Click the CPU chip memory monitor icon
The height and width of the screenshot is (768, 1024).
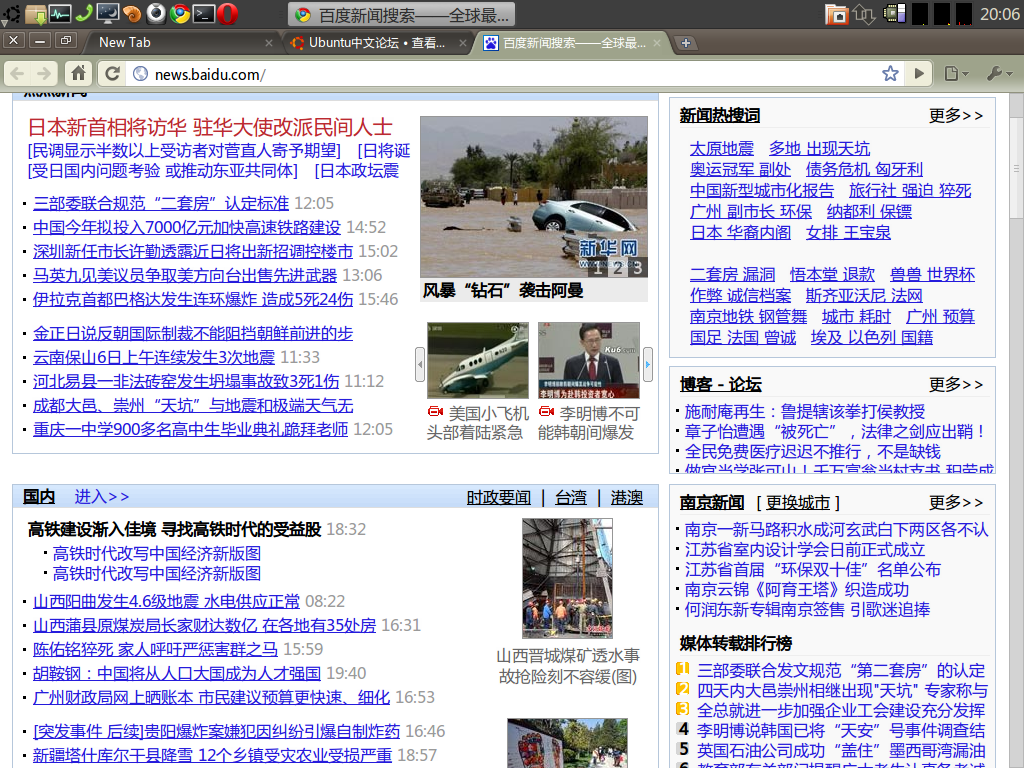coord(894,14)
